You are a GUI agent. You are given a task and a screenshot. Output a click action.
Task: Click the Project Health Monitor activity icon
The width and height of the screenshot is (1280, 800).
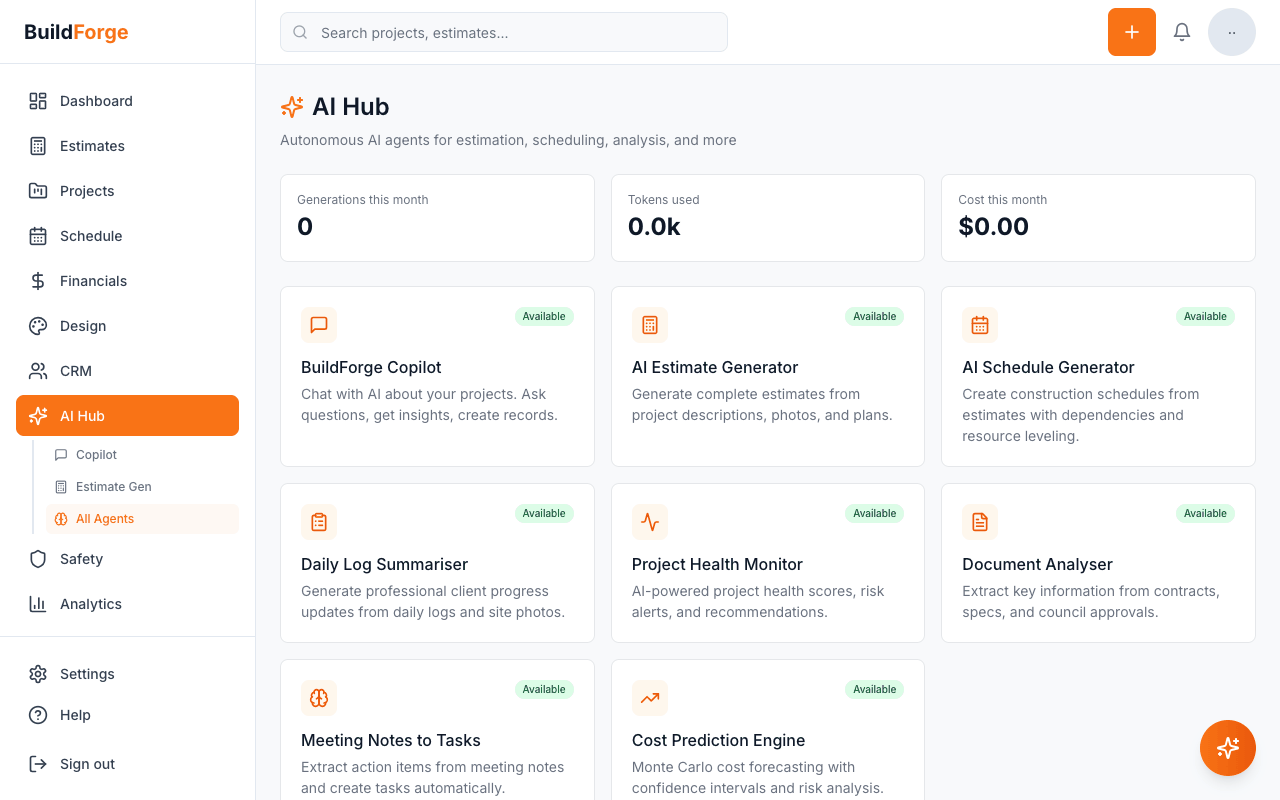pos(649,522)
